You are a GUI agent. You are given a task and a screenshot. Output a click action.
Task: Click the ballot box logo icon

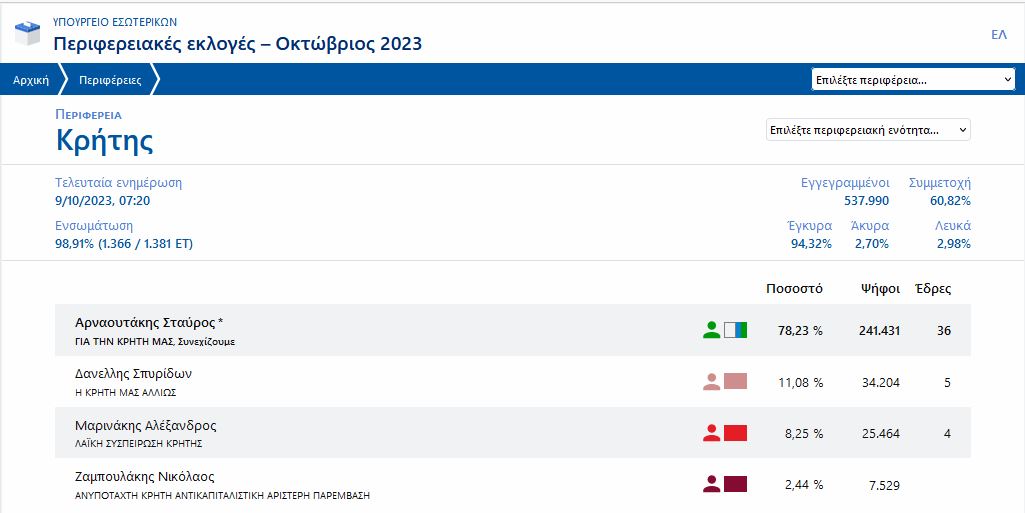[x=27, y=34]
